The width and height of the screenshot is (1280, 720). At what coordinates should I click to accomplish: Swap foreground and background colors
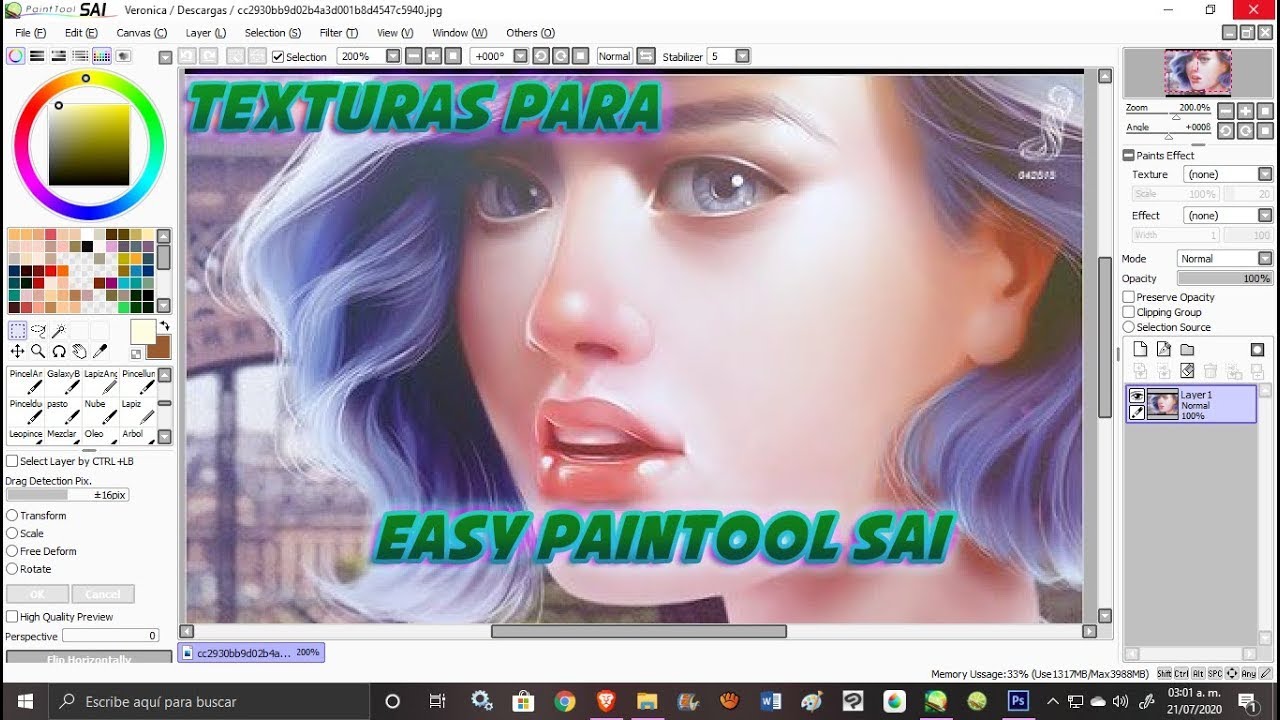[165, 326]
